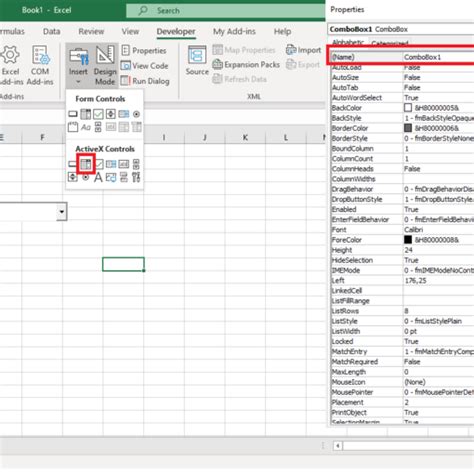
Task: Open the Help ribbon tab
Action: 282,31
